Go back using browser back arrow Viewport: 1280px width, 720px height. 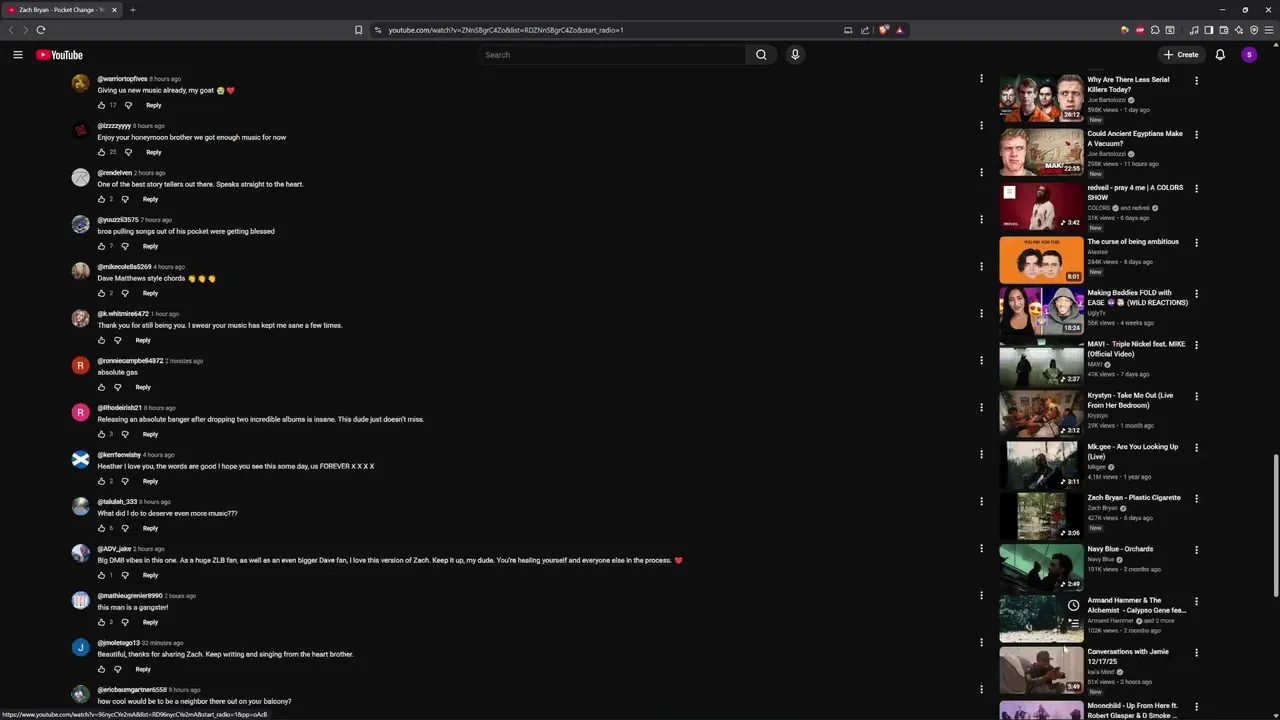coord(11,30)
